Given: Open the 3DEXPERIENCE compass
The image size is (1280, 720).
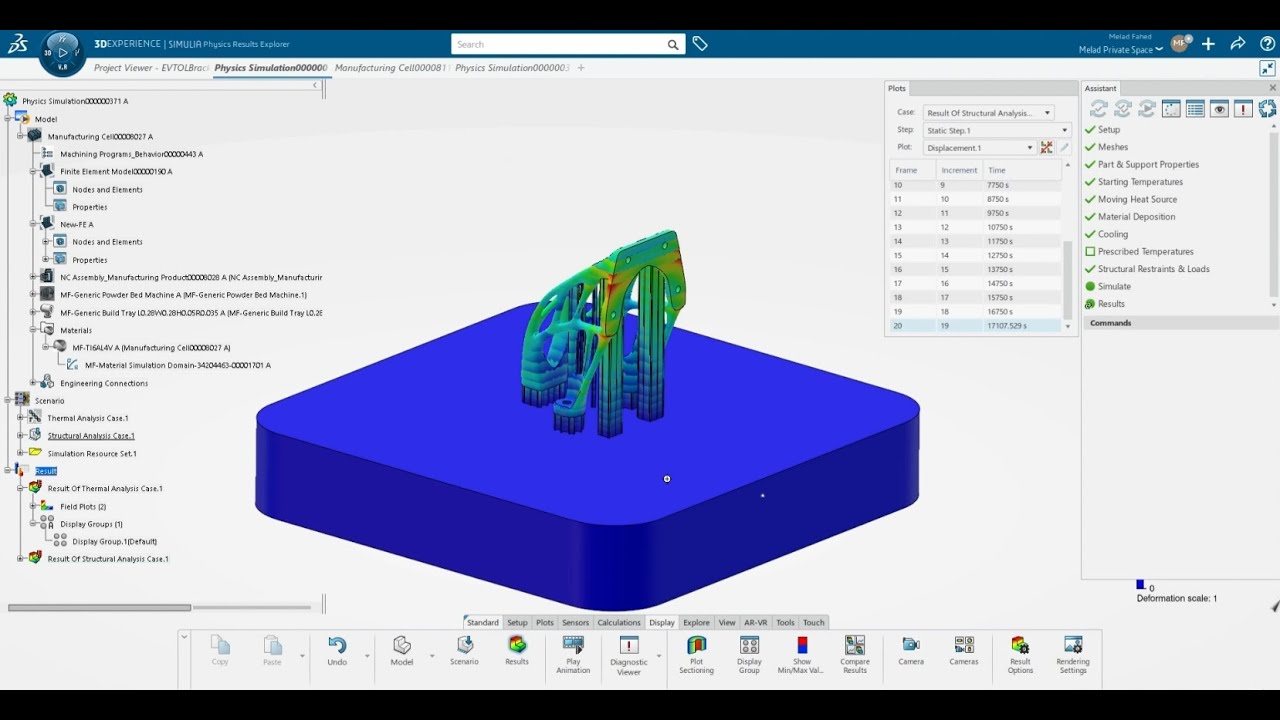Looking at the screenshot, I should tap(63, 53).
